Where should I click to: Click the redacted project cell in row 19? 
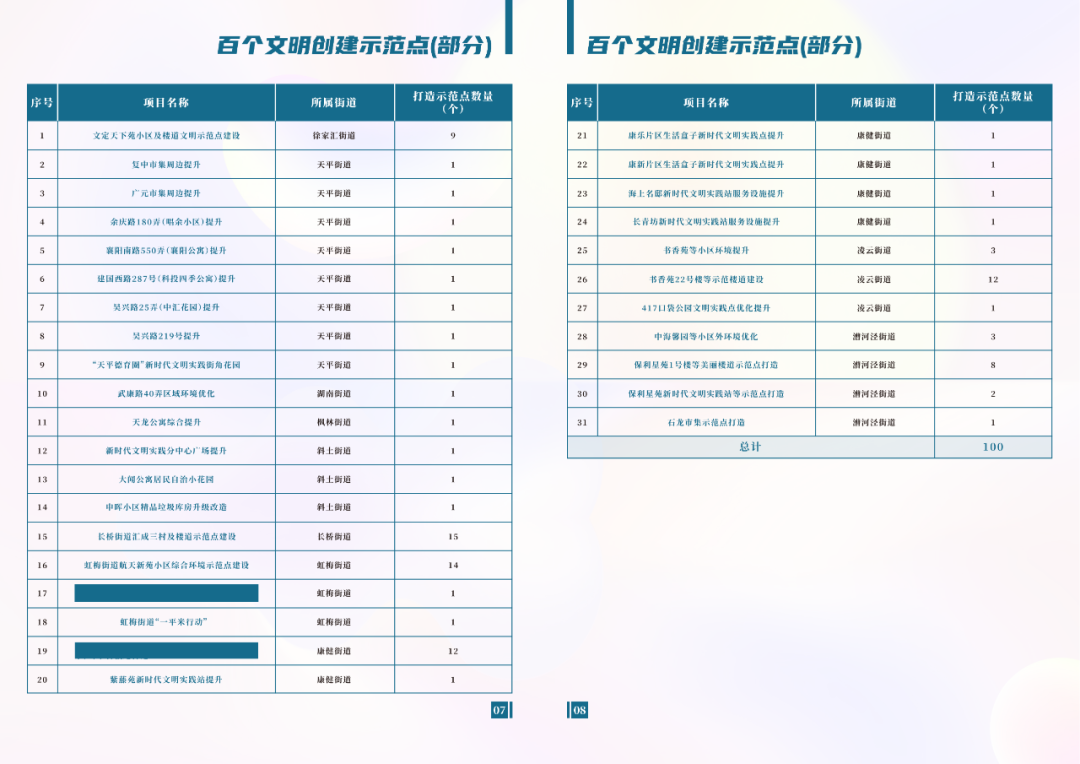tap(166, 651)
